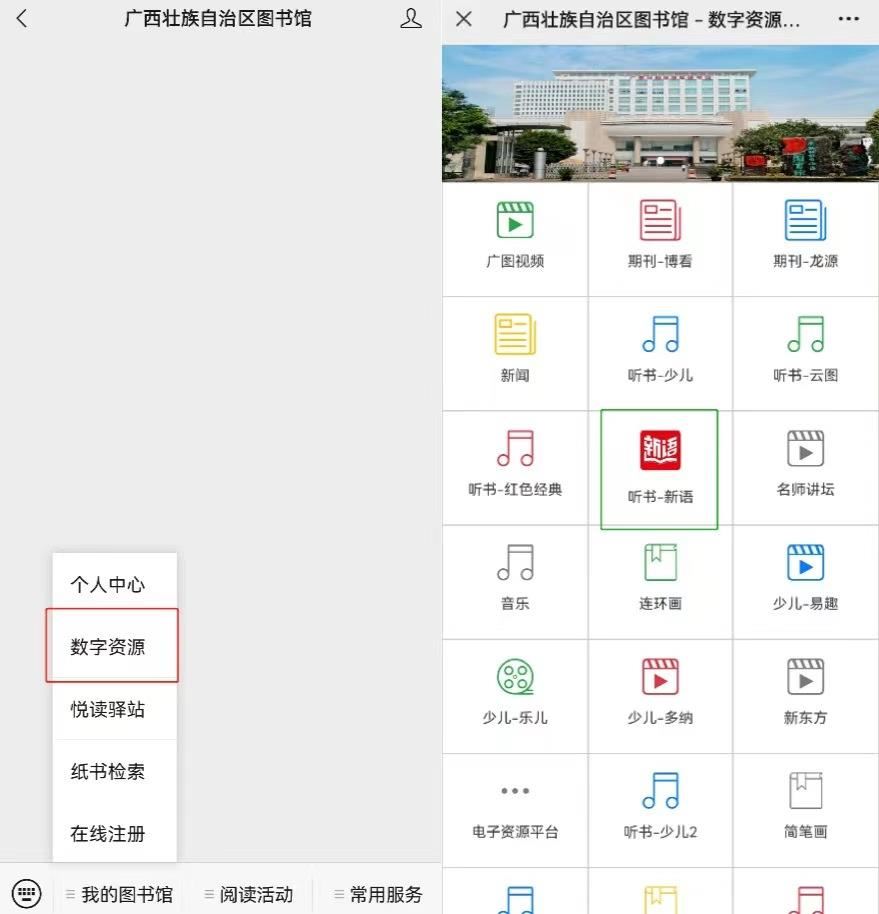879x914 pixels.
Task: Open 简笔画 drawing book icon
Action: [x=806, y=791]
